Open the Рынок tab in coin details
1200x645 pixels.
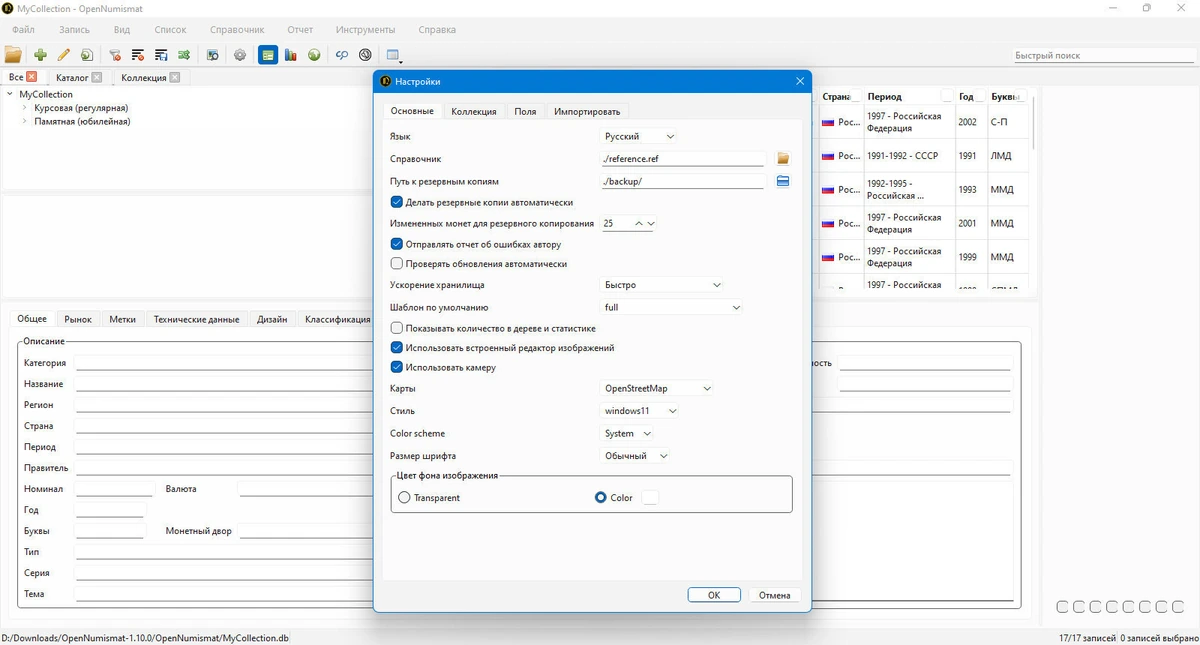click(x=78, y=319)
